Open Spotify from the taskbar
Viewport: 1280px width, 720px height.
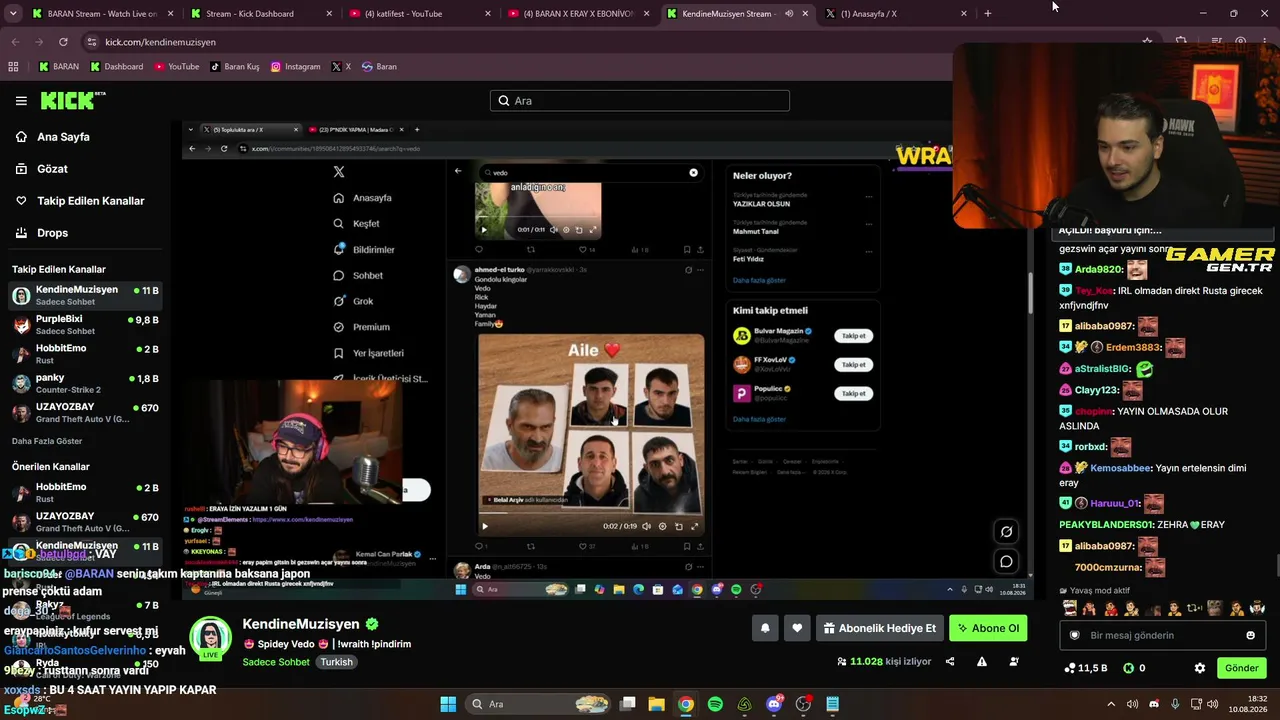715,704
